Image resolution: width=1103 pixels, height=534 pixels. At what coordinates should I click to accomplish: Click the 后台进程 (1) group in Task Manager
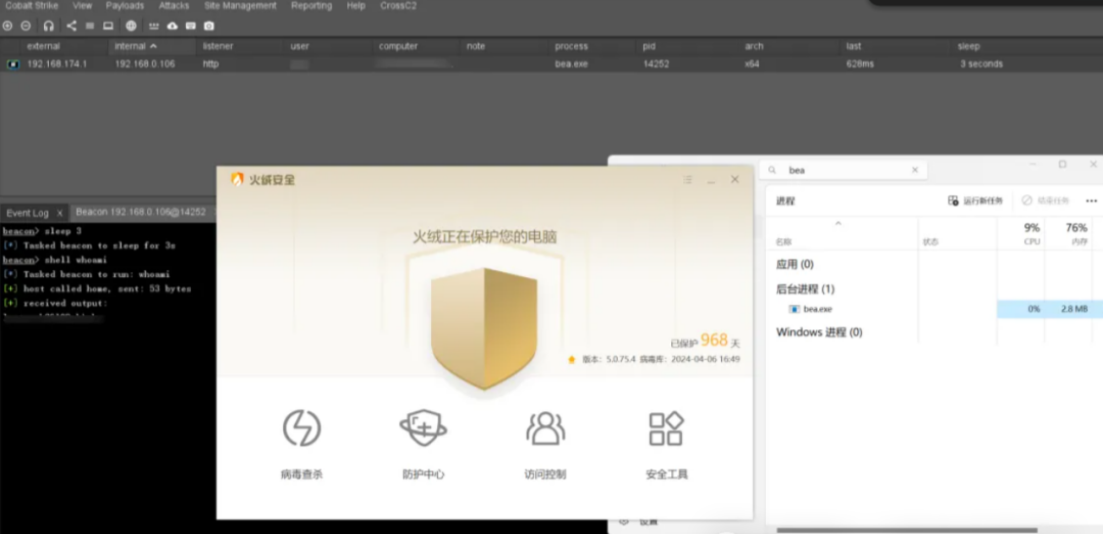805,289
